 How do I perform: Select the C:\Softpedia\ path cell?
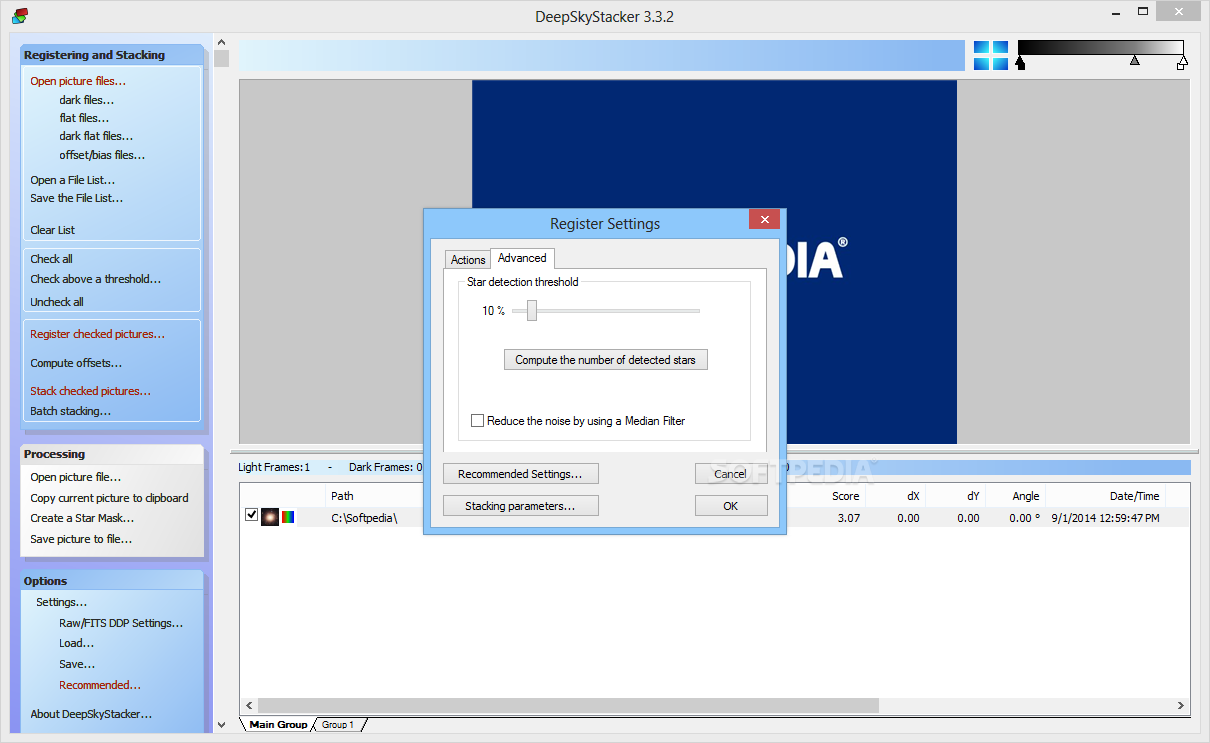coord(364,518)
